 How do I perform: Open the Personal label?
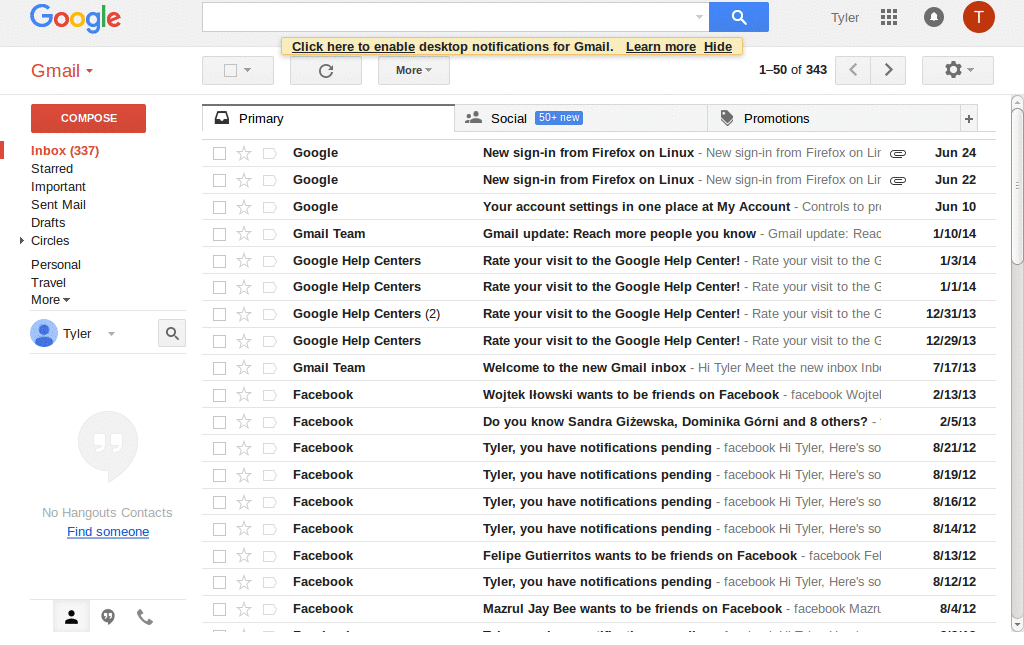pos(56,265)
